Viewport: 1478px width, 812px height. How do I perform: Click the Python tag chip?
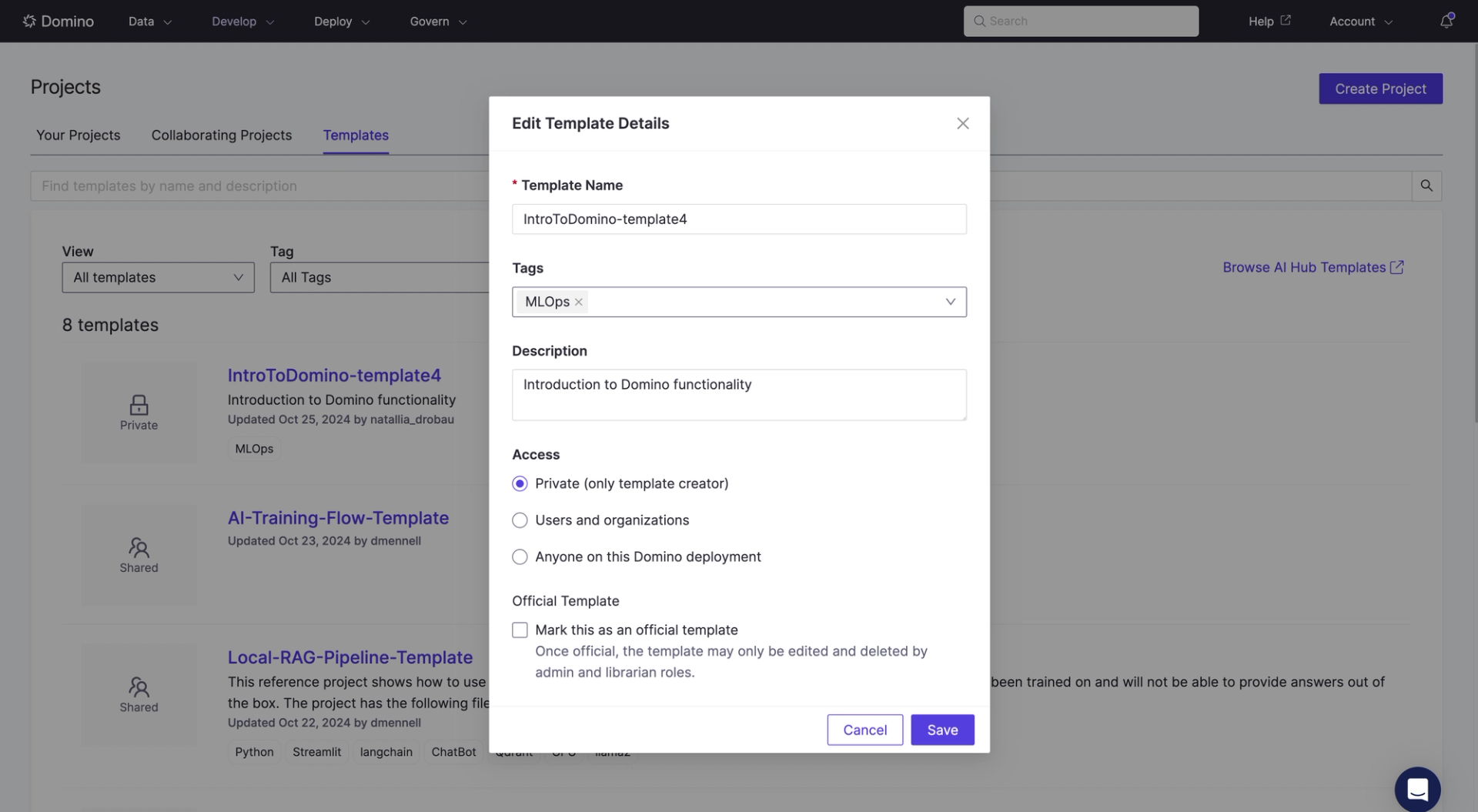coord(254,752)
